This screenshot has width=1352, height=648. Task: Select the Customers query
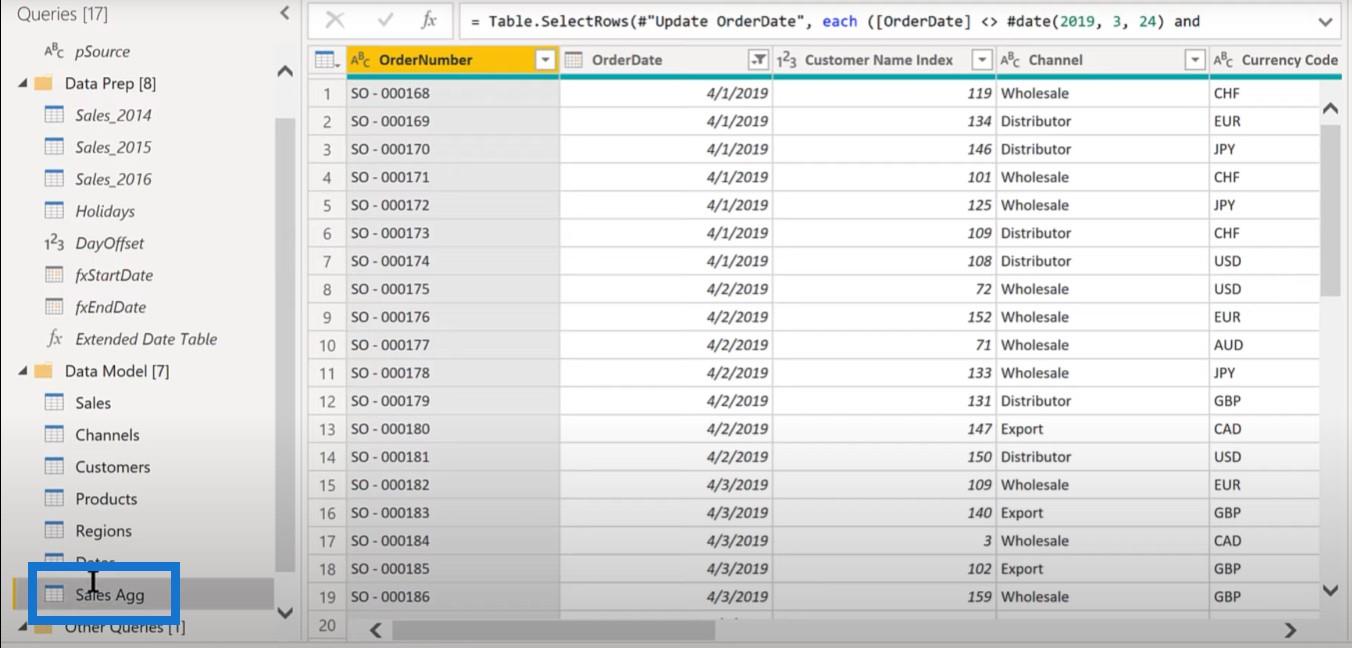[x=112, y=467]
